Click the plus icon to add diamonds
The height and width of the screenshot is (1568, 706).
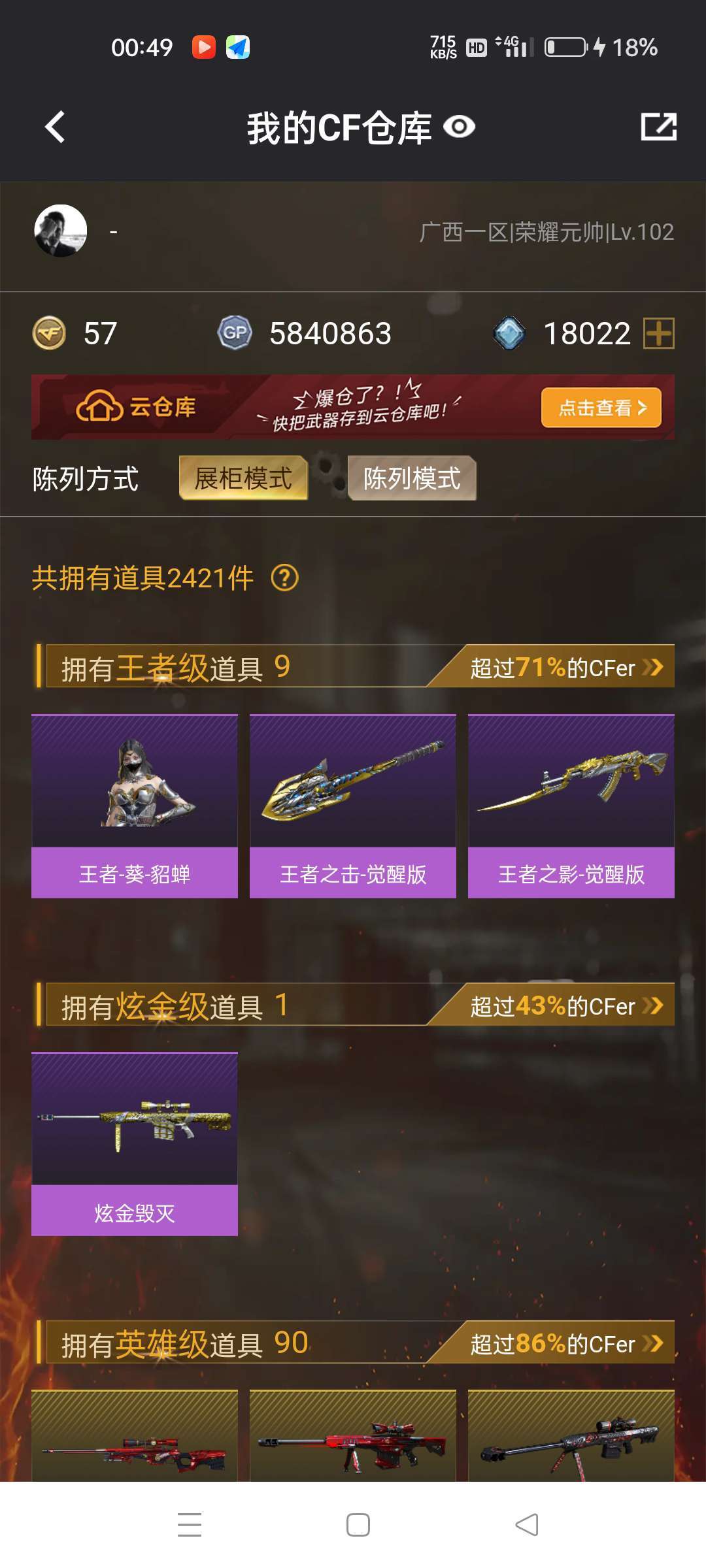659,333
